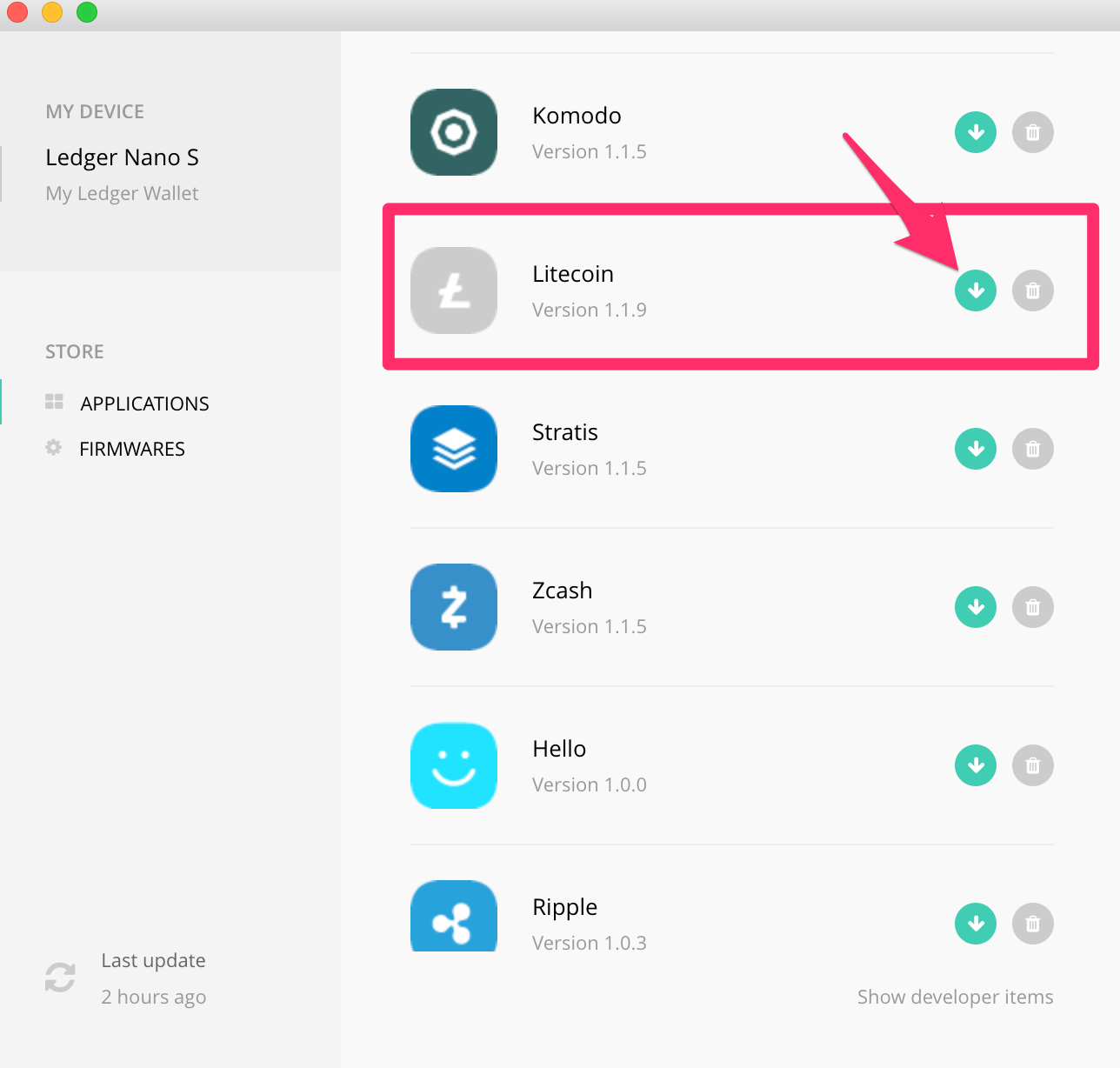Click the Ripple app name

(x=564, y=907)
